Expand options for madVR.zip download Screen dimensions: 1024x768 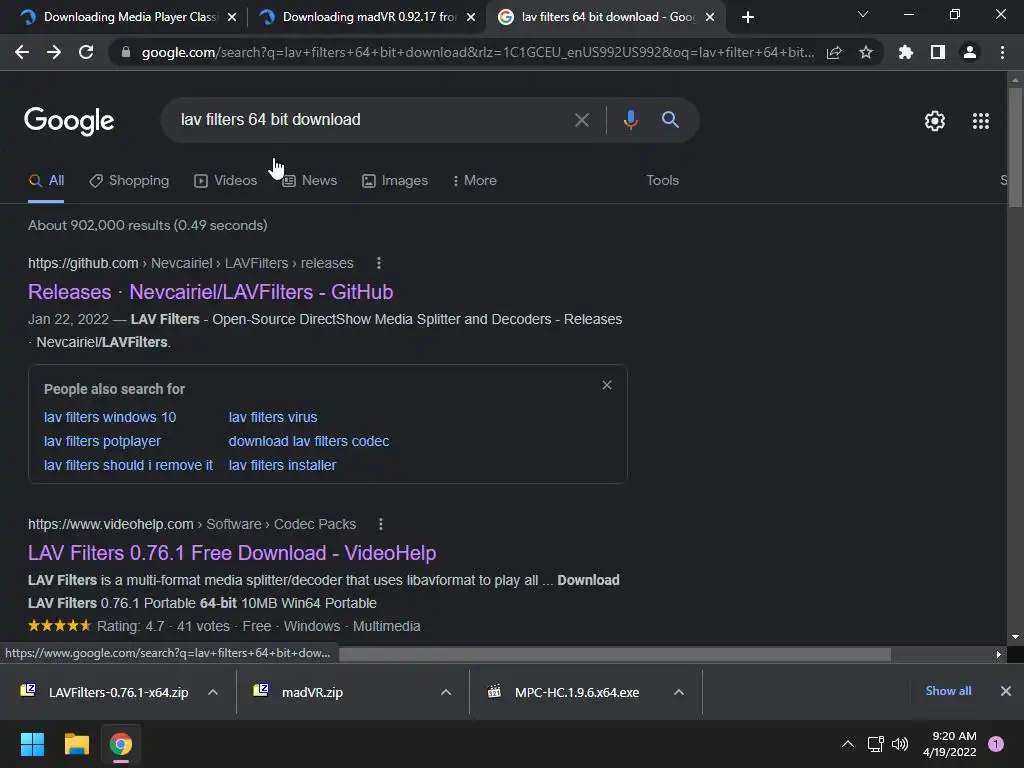tap(446, 692)
